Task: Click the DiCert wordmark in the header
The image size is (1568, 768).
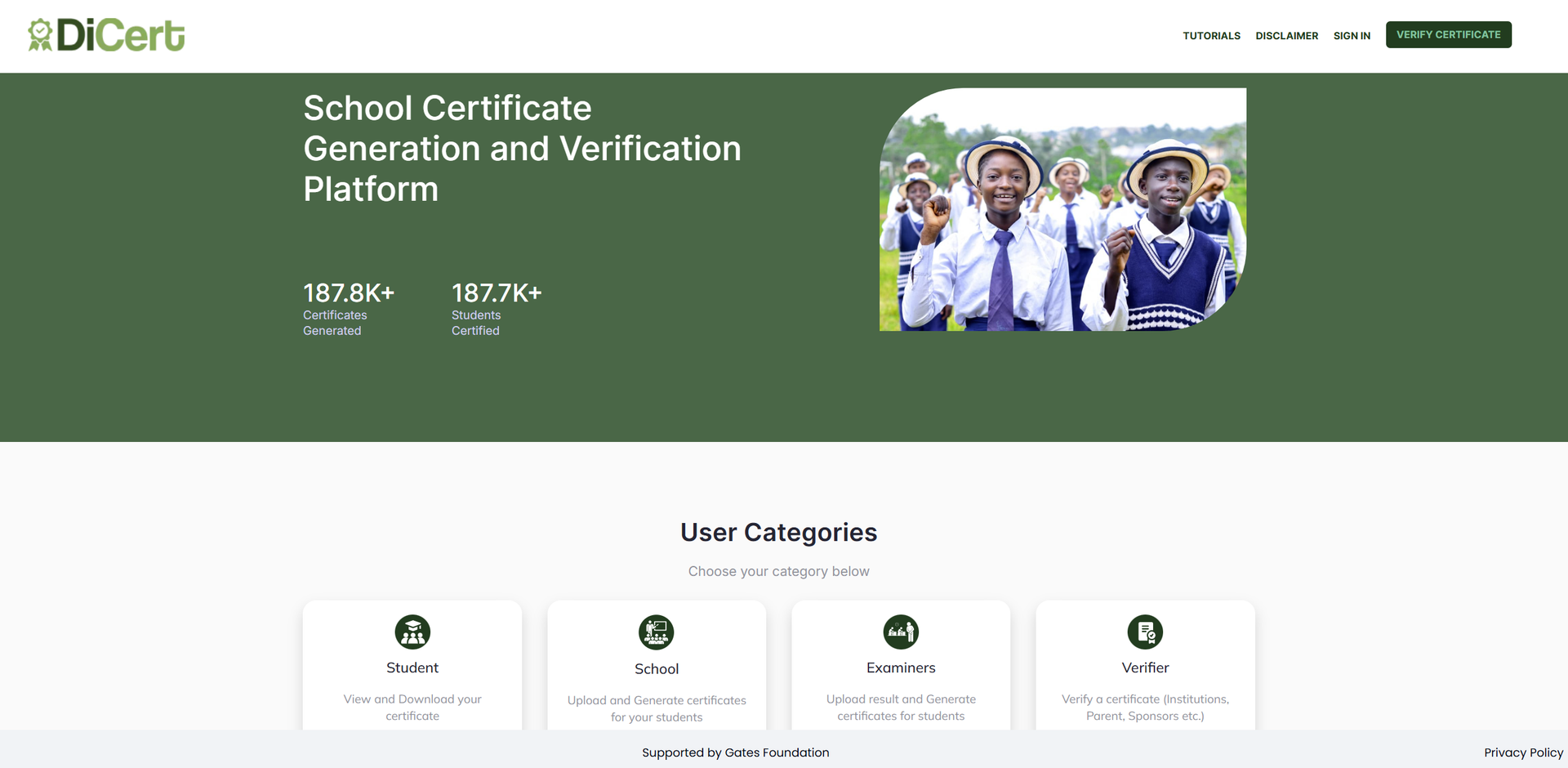Action: coord(120,34)
